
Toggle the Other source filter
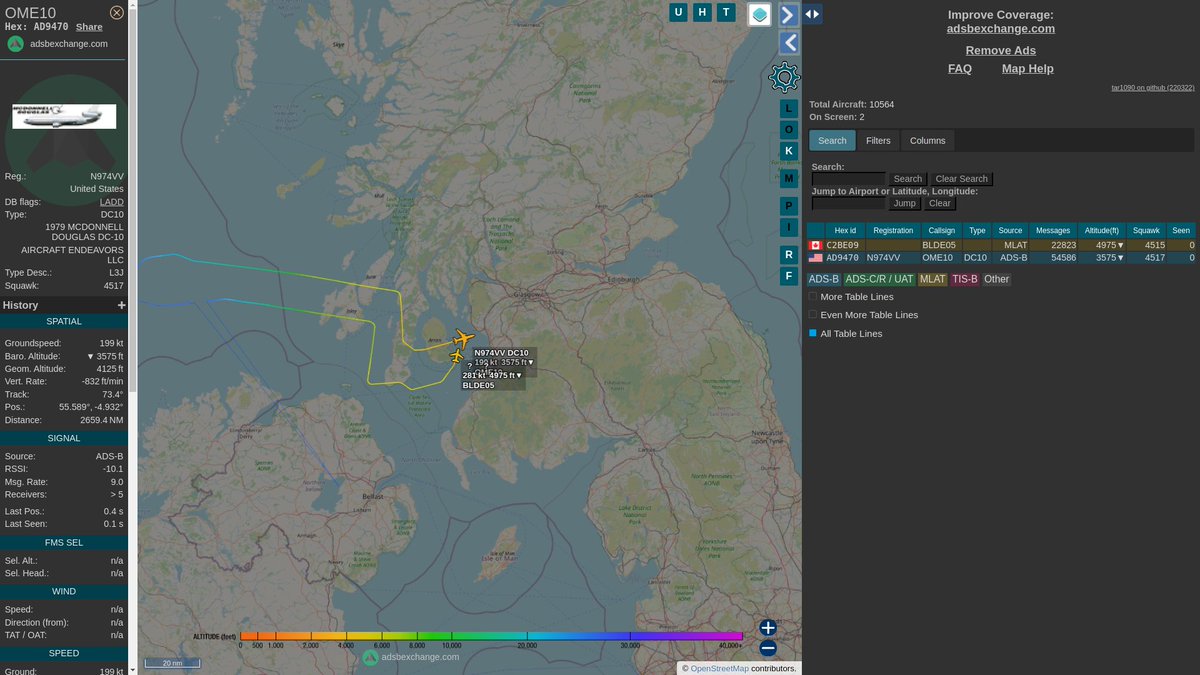point(997,280)
